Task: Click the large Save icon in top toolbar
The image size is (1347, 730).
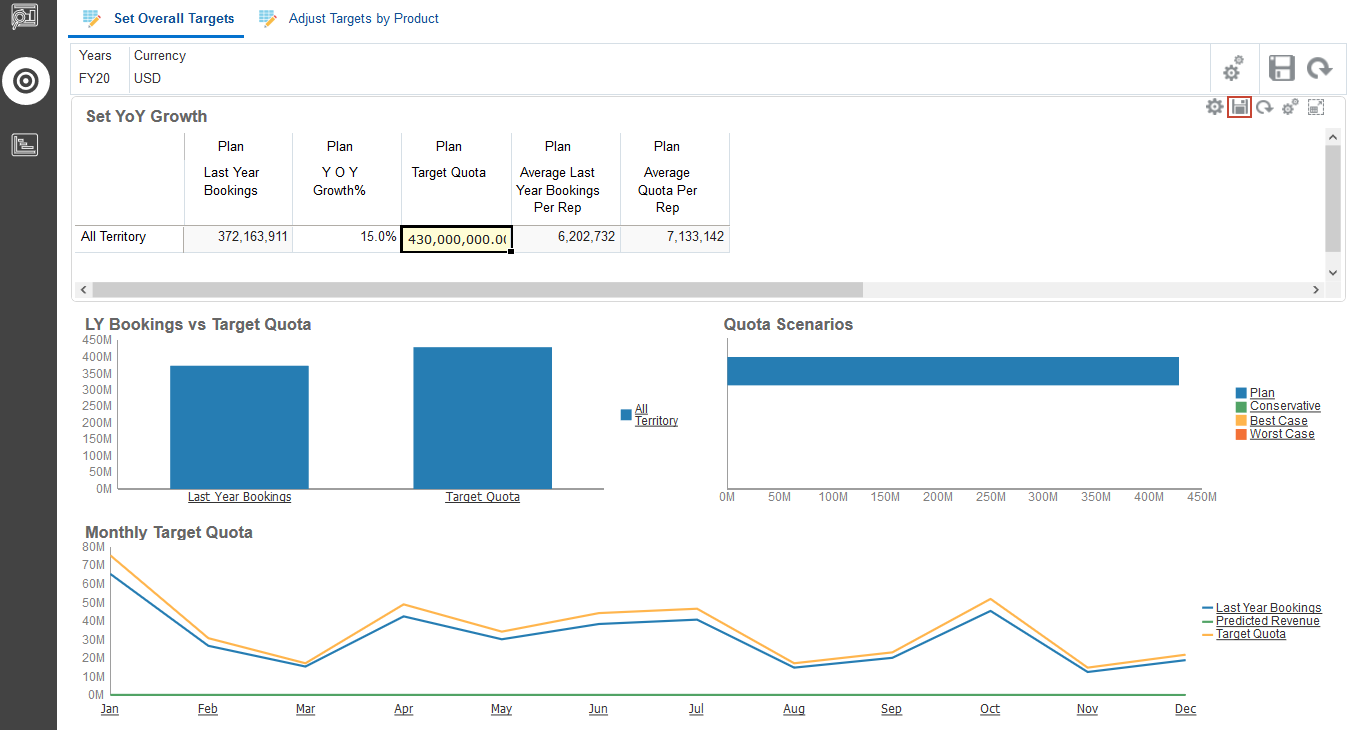Action: point(1281,68)
